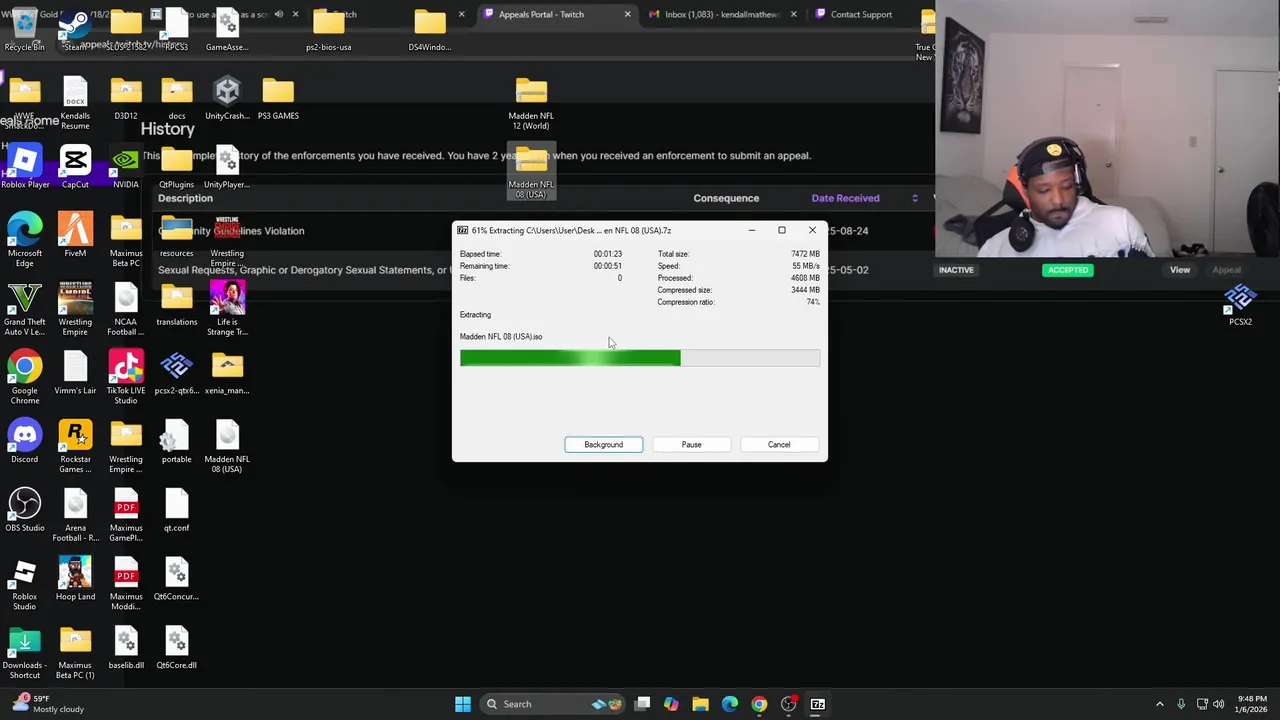Sort by Date Received column arrow

coord(914,198)
